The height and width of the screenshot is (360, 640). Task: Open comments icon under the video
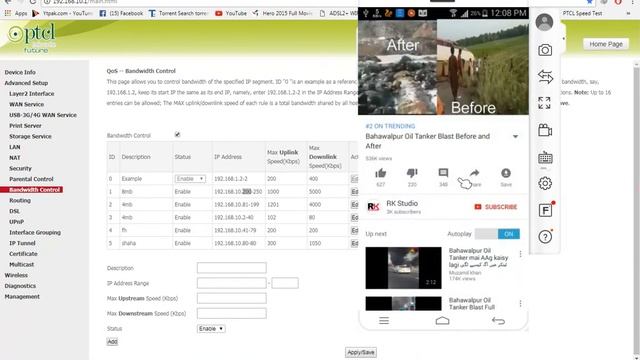click(x=443, y=173)
